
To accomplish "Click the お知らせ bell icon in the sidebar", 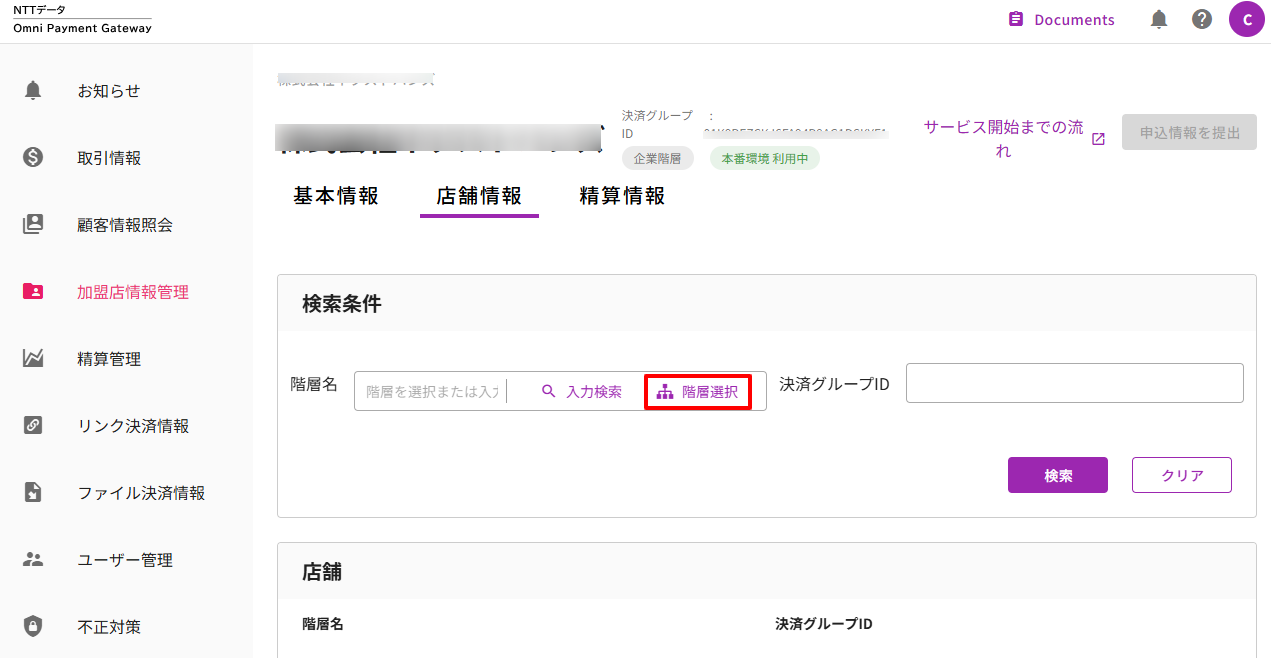I will coord(33,91).
